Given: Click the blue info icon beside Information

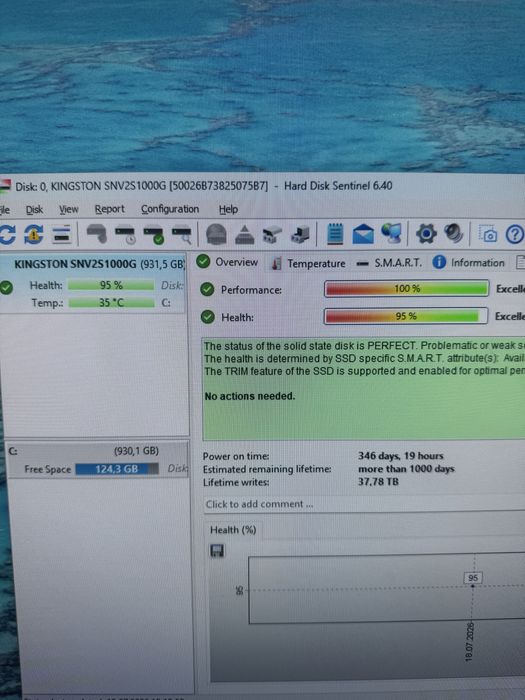Looking at the screenshot, I should tap(439, 262).
